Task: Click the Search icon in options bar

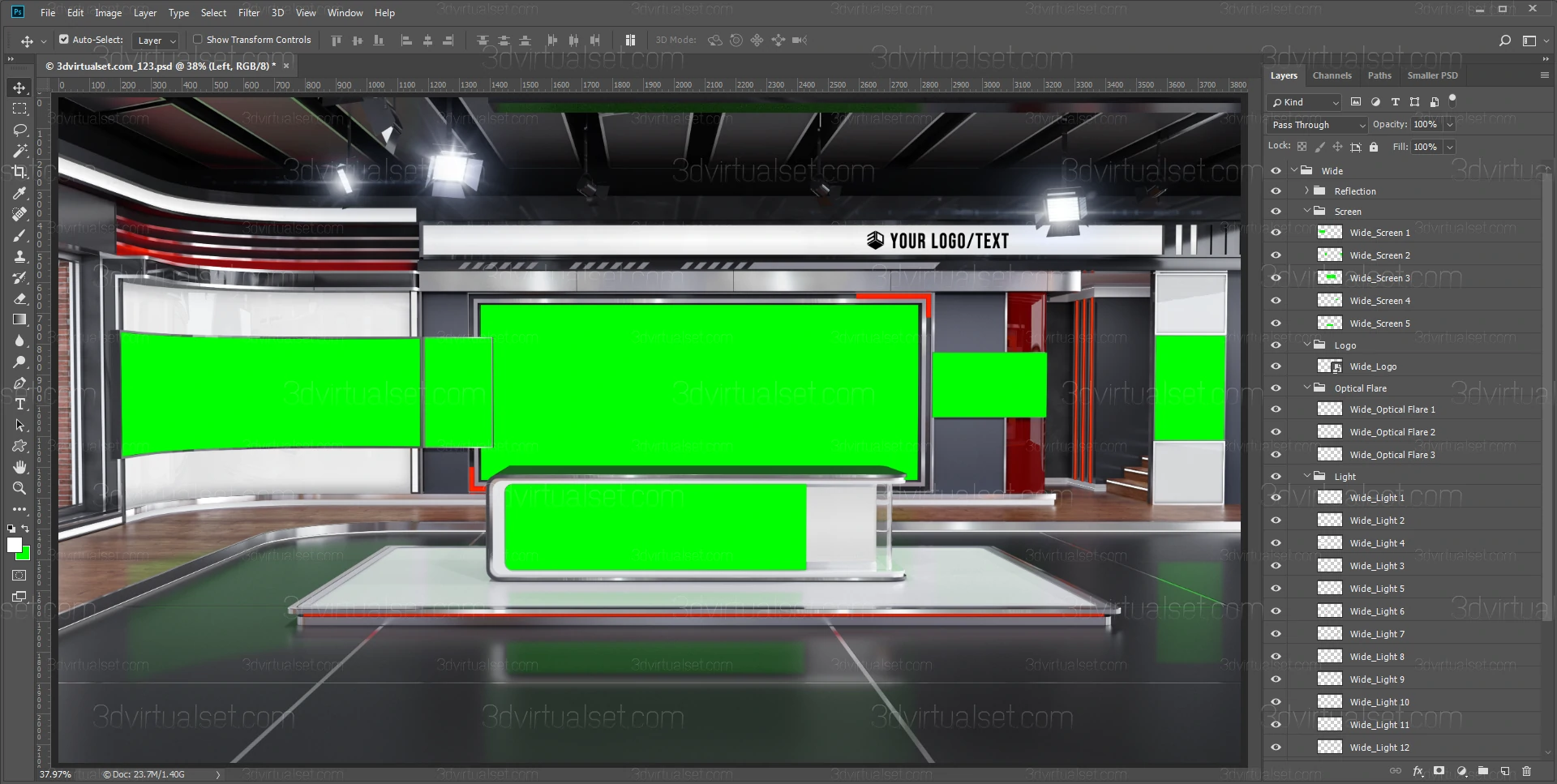Action: (1505, 40)
